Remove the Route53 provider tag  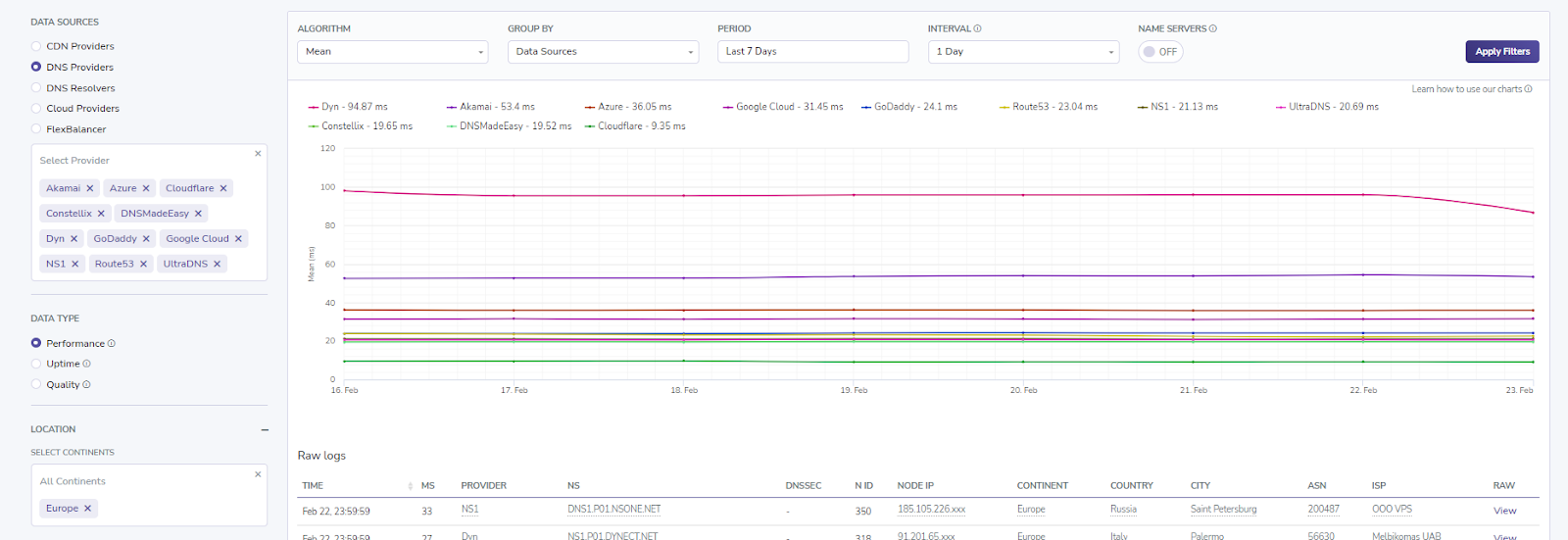pos(143,264)
